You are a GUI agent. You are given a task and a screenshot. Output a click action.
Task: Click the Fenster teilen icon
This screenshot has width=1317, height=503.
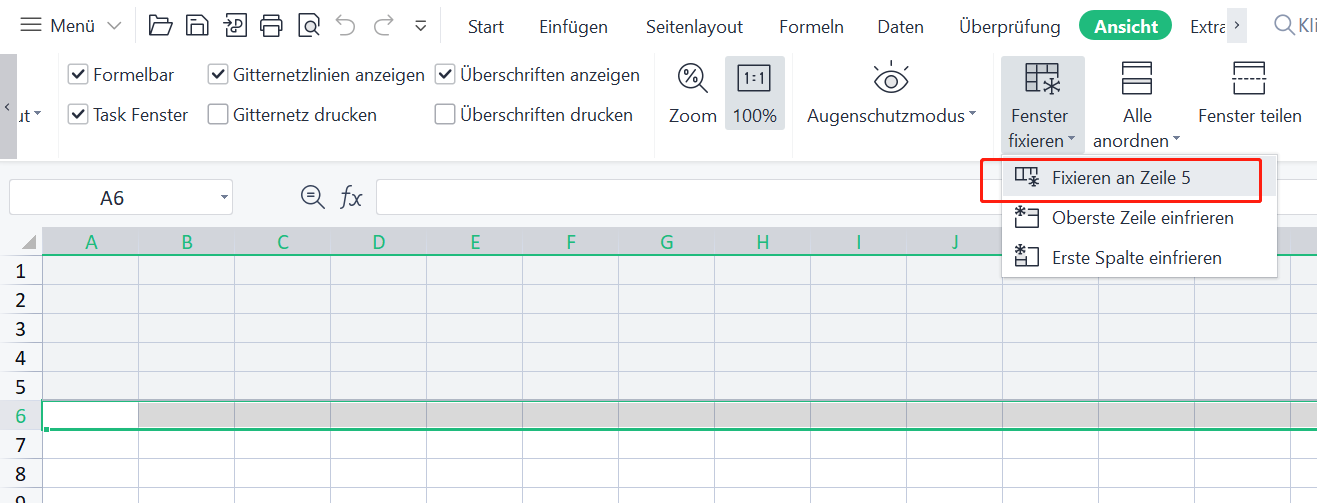1249,78
